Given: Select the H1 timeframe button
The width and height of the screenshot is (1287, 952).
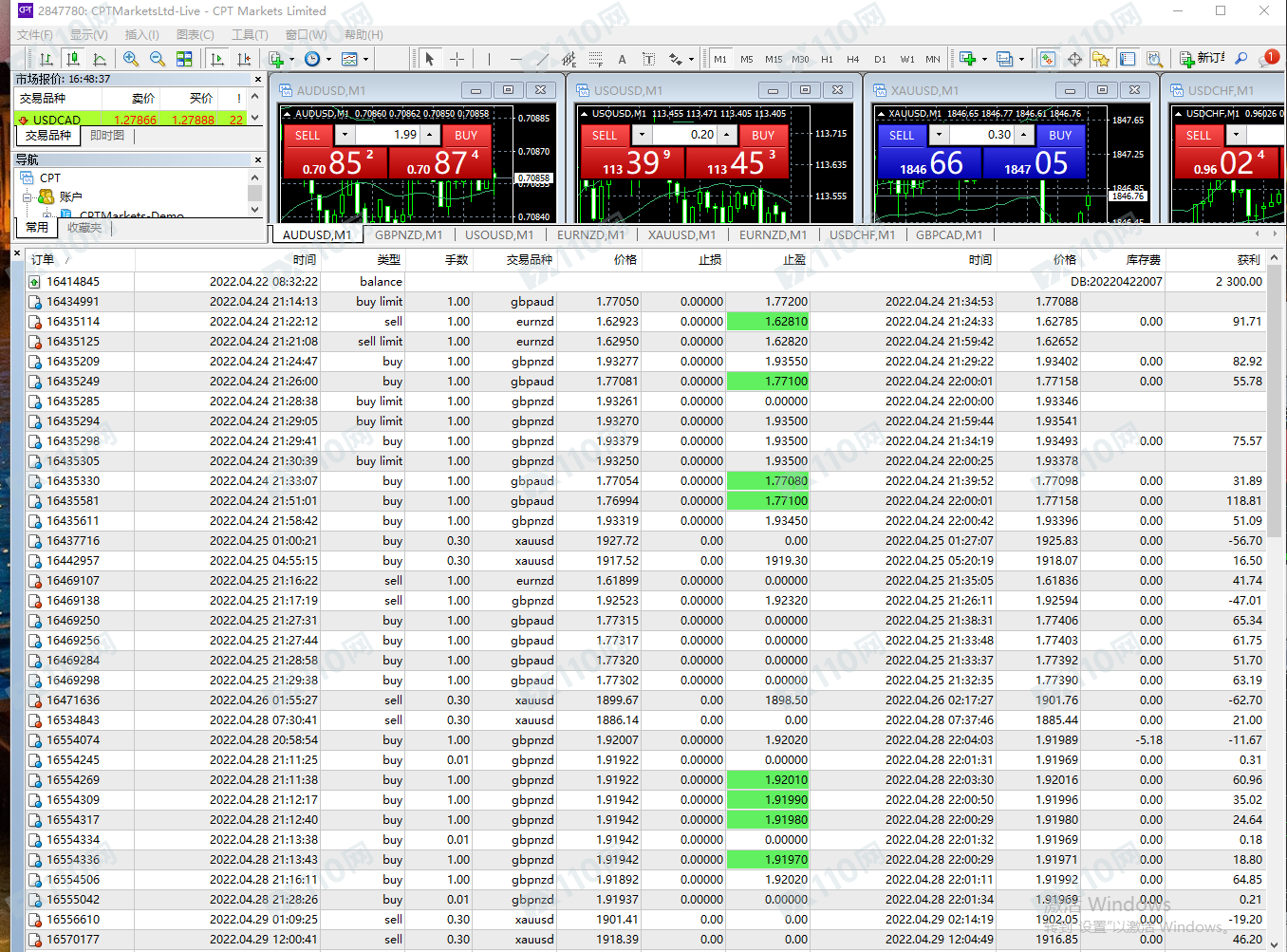Looking at the screenshot, I should [x=827, y=59].
